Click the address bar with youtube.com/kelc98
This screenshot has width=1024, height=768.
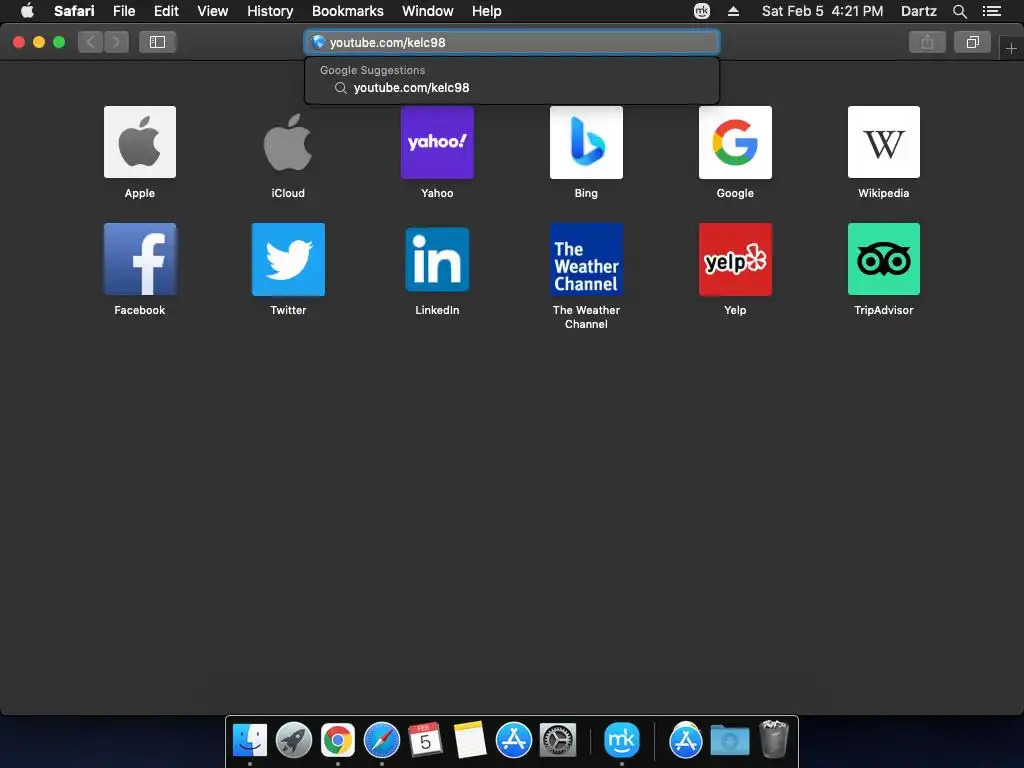(511, 42)
